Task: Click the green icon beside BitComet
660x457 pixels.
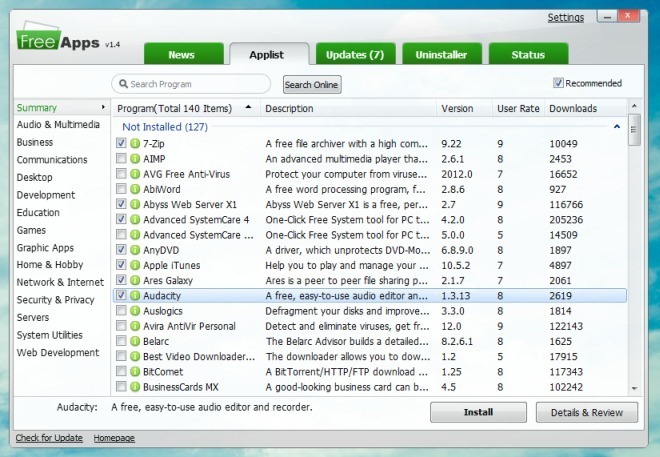Action: pos(135,371)
